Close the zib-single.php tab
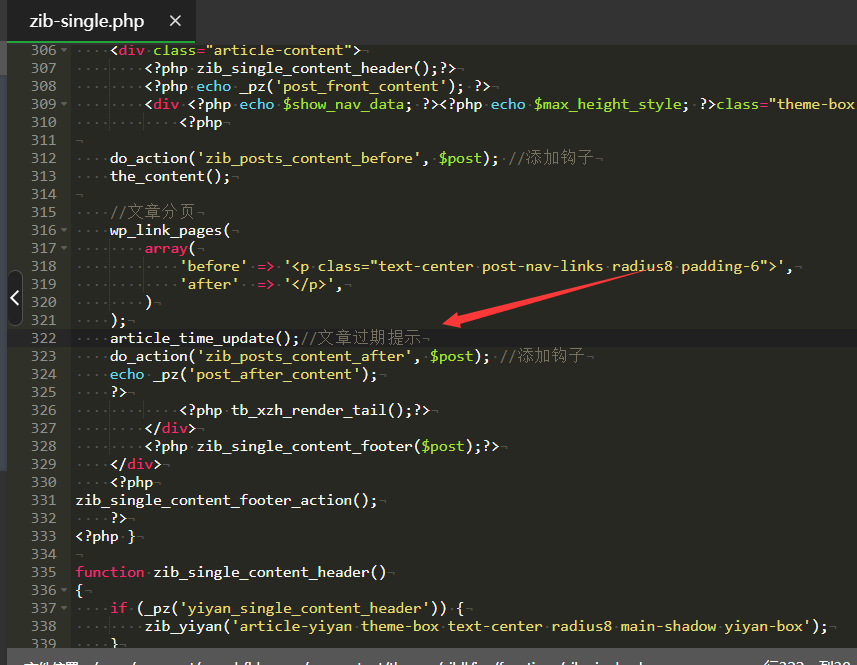 (x=175, y=21)
